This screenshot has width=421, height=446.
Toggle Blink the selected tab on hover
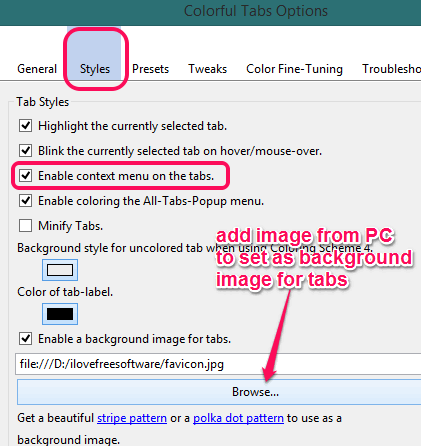pyautogui.click(x=25, y=151)
